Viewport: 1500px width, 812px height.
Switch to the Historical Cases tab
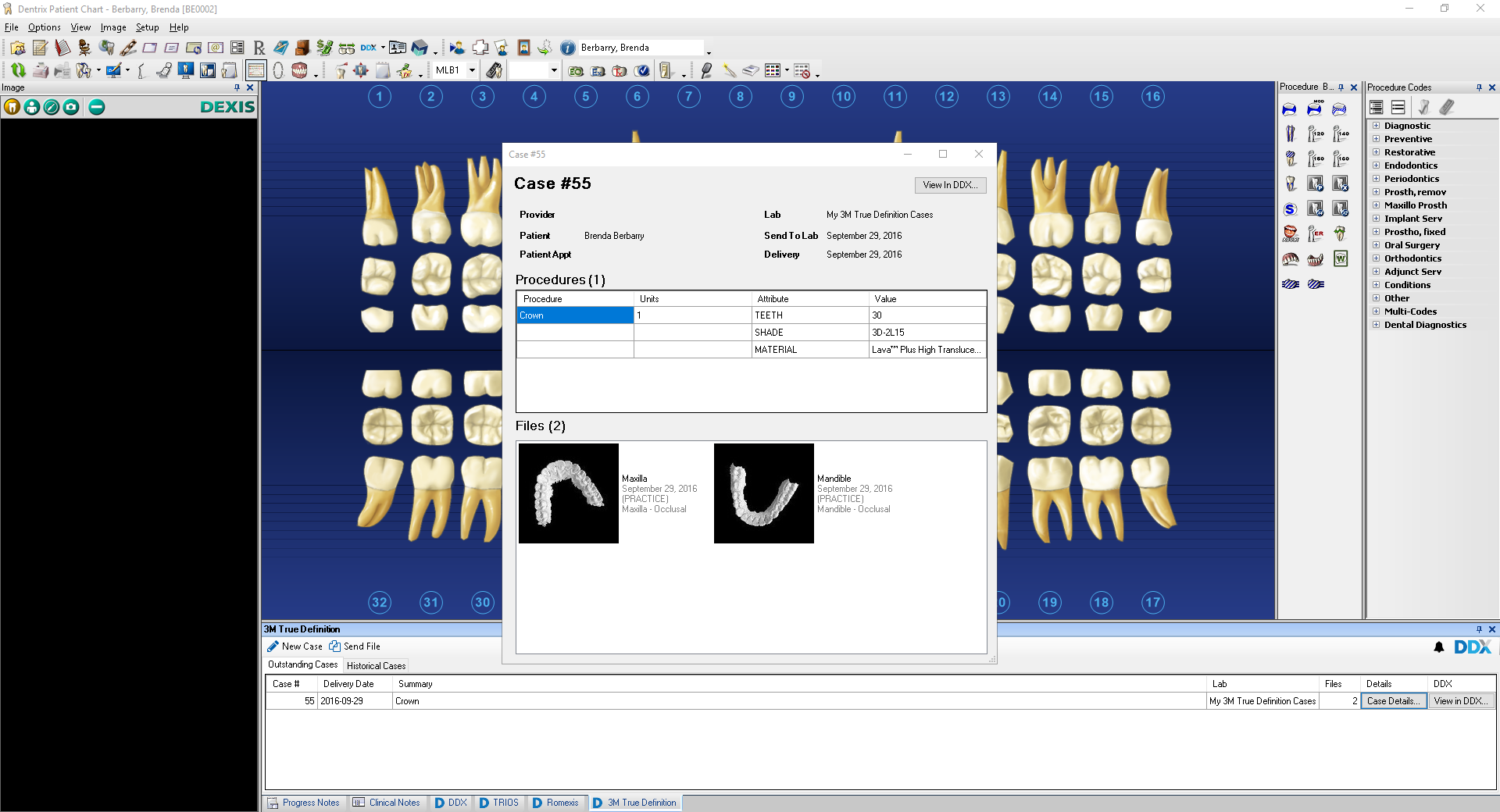(x=376, y=666)
